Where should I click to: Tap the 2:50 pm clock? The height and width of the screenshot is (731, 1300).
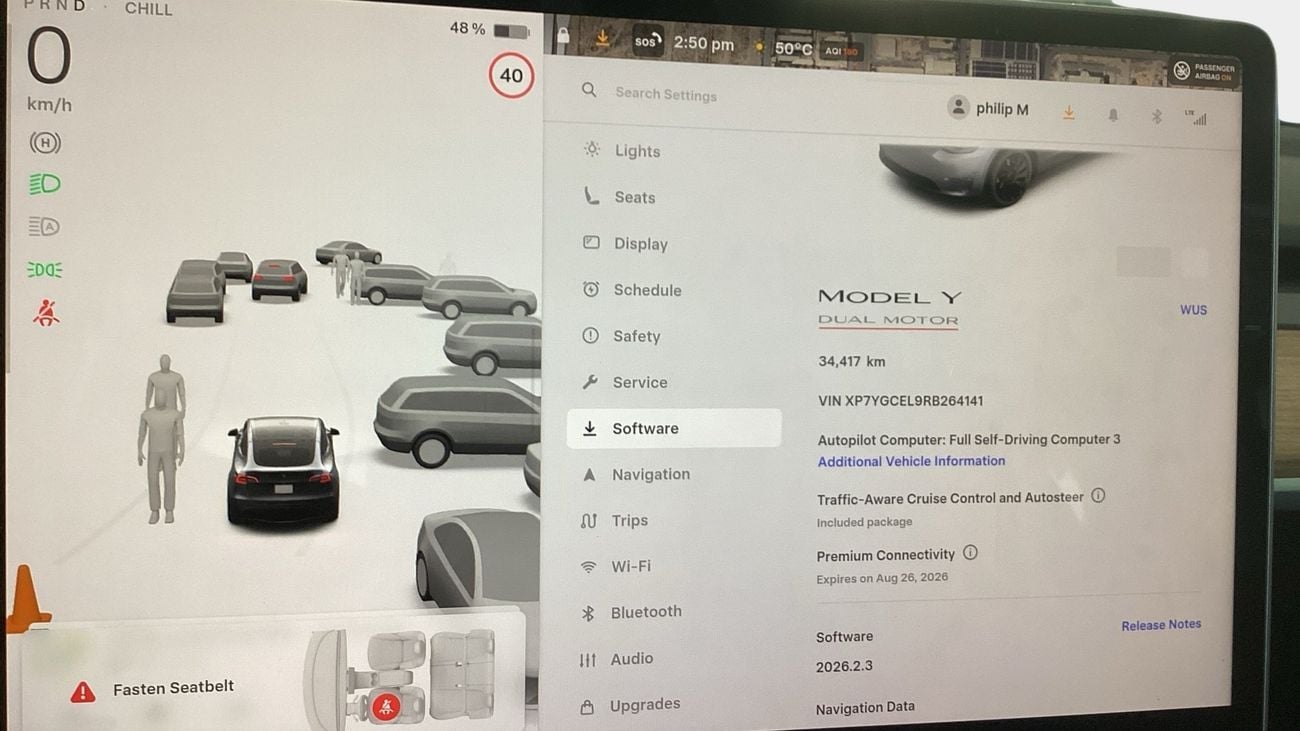tap(704, 44)
